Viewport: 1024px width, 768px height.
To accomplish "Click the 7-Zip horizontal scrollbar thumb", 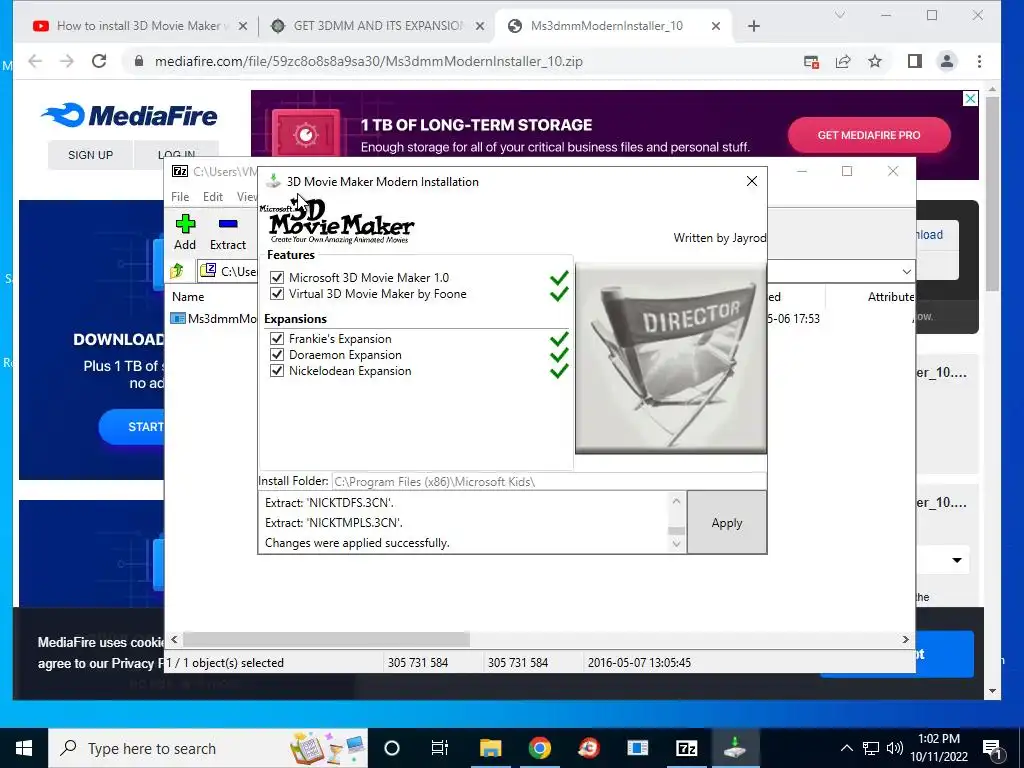I will click(x=326, y=639).
